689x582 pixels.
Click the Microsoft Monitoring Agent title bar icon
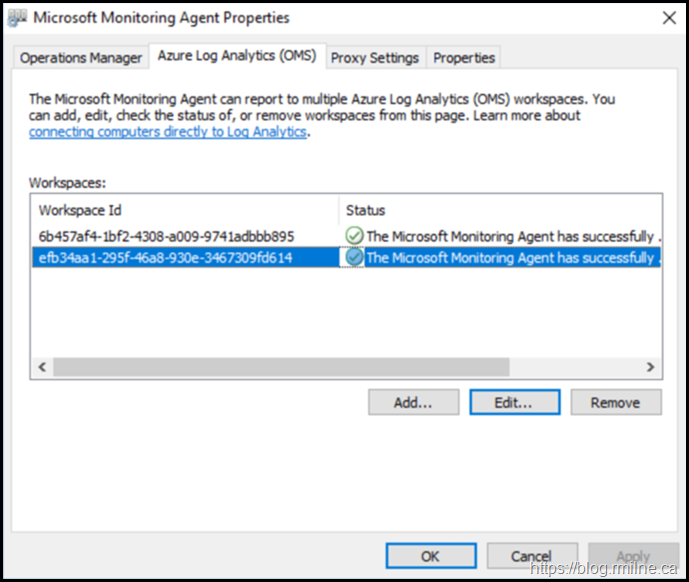tap(19, 18)
